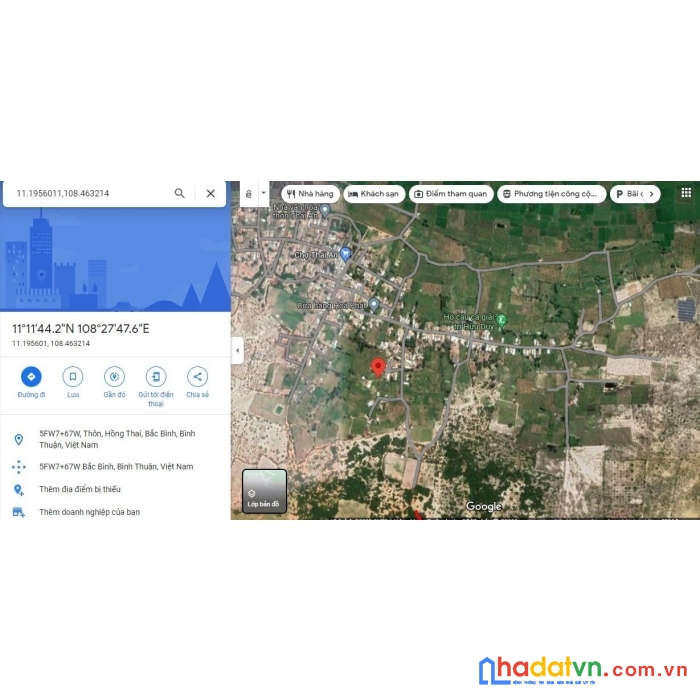Clear the search with the X button

(211, 193)
